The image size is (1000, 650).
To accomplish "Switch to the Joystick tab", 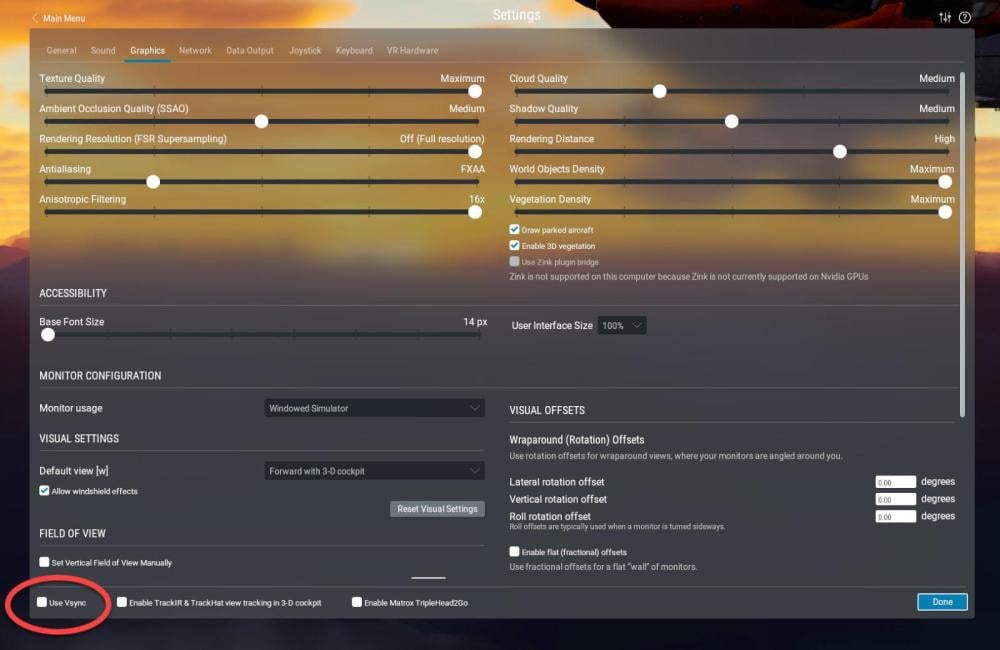I will [305, 50].
